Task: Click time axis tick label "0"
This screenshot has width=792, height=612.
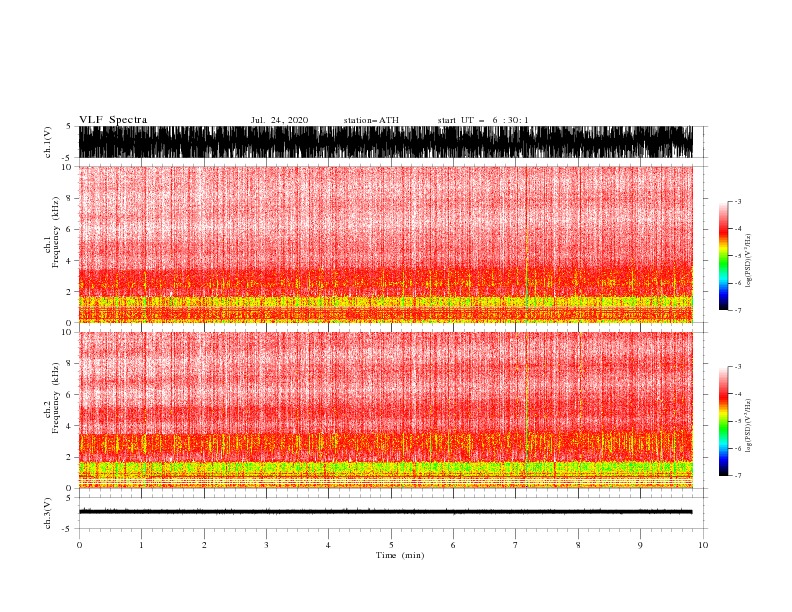Action: click(x=79, y=545)
